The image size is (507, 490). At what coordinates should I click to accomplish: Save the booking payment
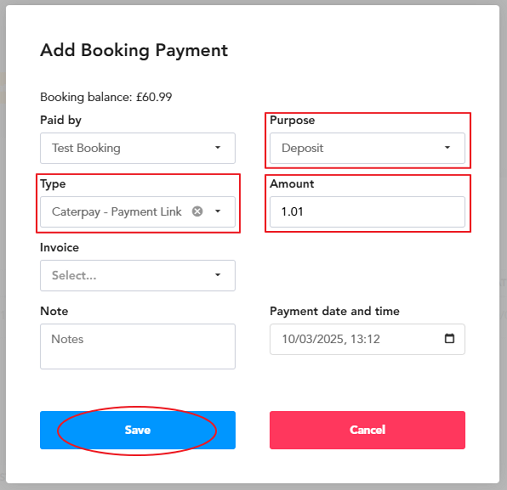[138, 430]
